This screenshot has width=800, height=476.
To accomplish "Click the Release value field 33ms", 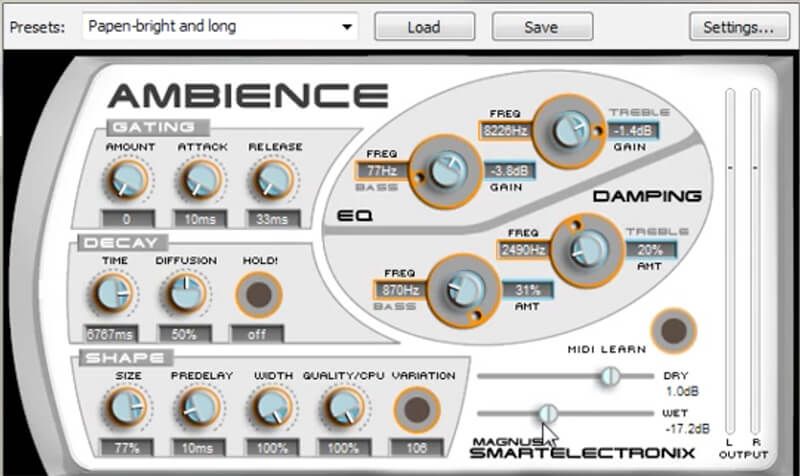I will coord(272,219).
